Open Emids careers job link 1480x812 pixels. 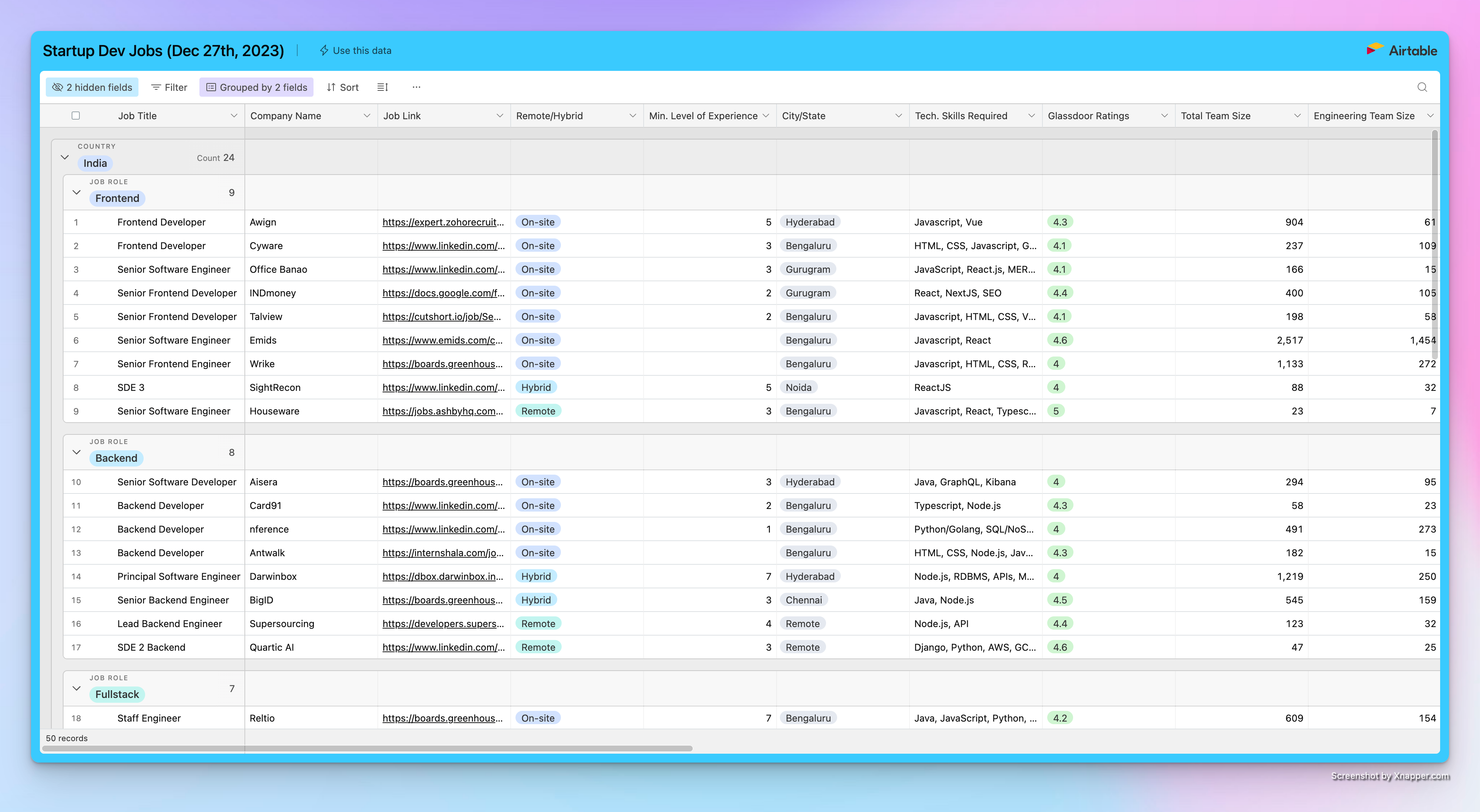[x=442, y=340]
